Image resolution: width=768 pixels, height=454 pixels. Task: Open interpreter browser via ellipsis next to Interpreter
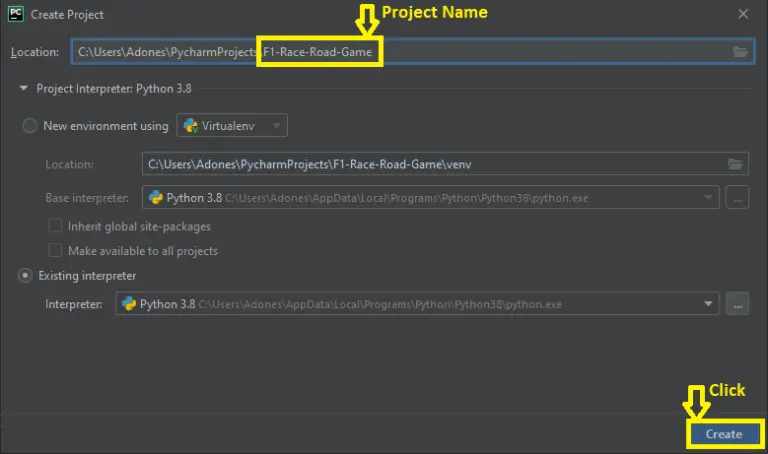[737, 303]
